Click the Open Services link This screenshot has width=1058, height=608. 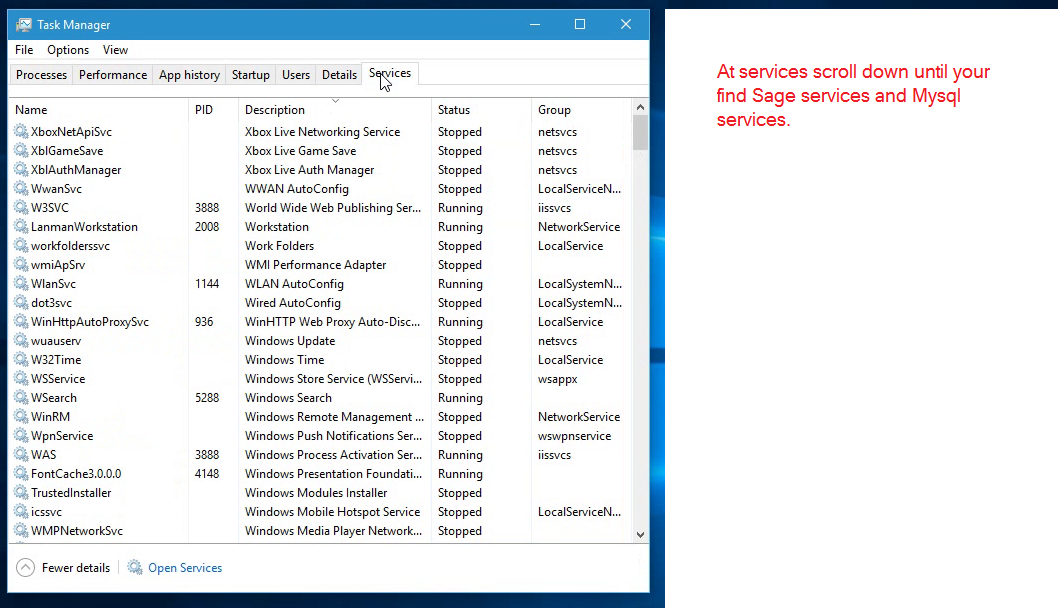[x=185, y=568]
